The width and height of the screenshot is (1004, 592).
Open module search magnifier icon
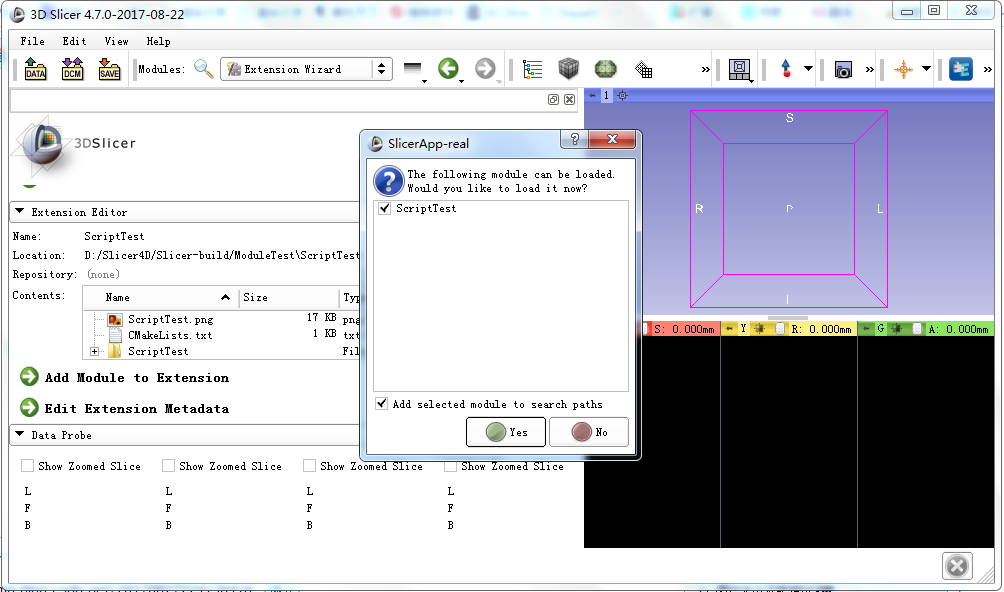coord(204,68)
